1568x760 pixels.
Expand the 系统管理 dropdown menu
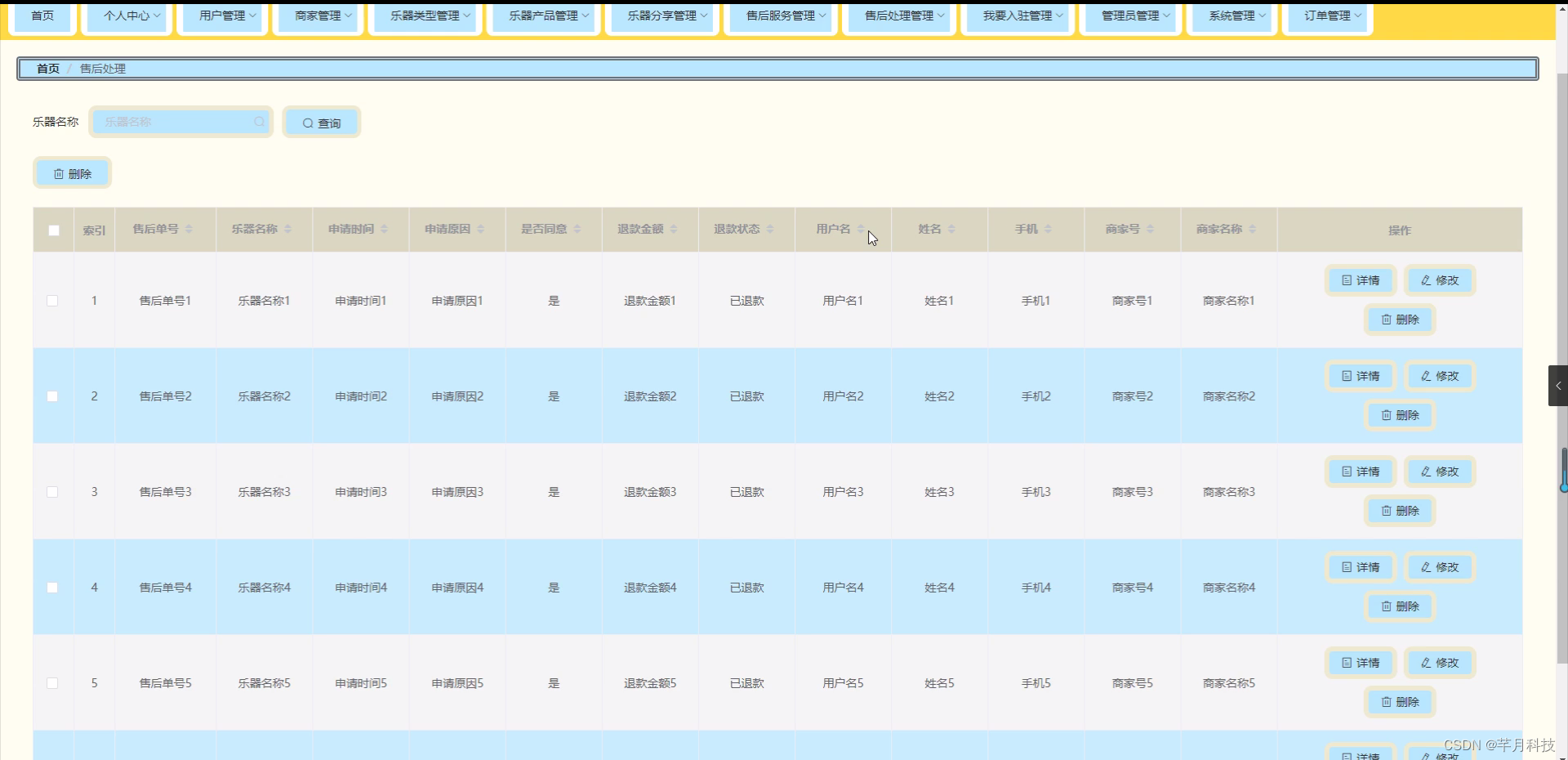click(1232, 15)
